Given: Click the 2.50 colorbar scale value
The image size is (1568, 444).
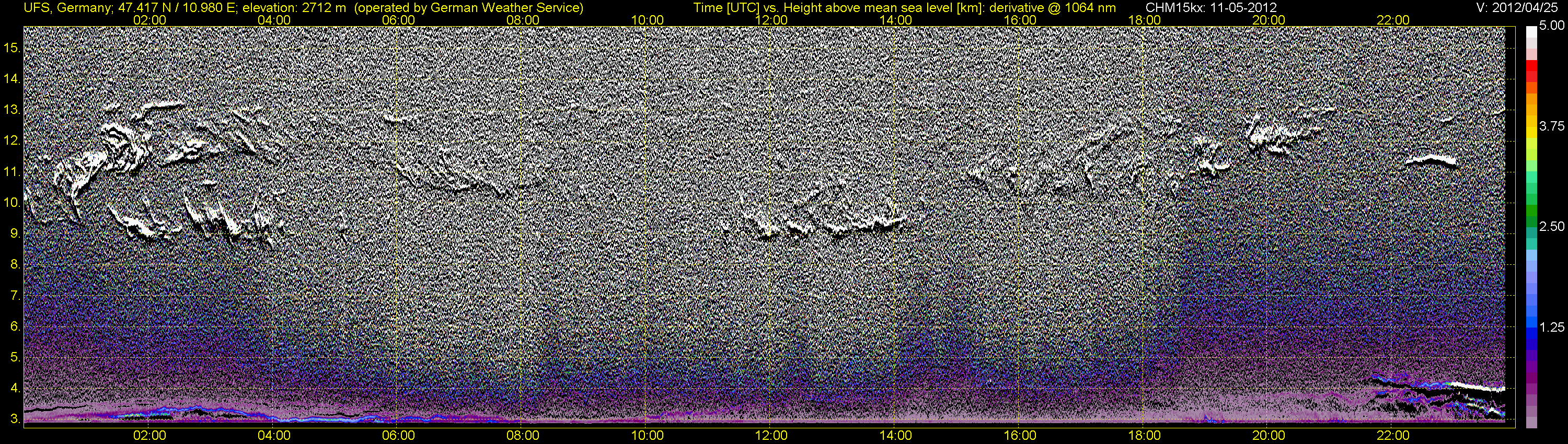Looking at the screenshot, I should (1552, 226).
